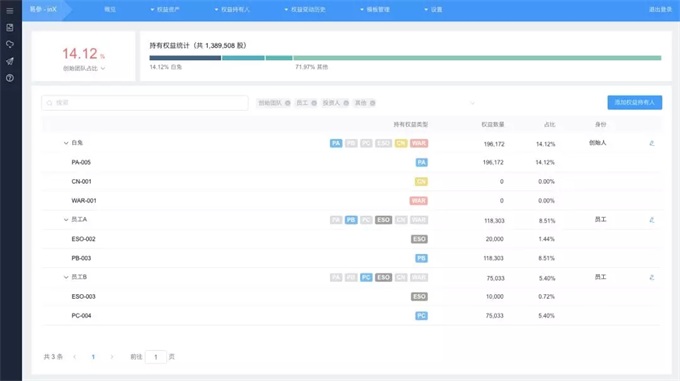Screen dimensions: 680x381
Task: Click the save-disk icon in sidebar
Action: coord(10,28)
